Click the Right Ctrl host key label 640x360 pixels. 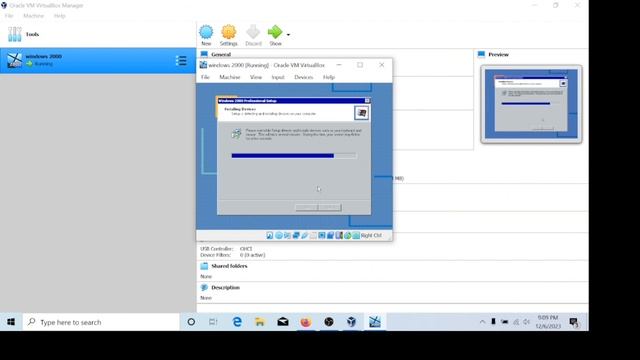pos(371,236)
